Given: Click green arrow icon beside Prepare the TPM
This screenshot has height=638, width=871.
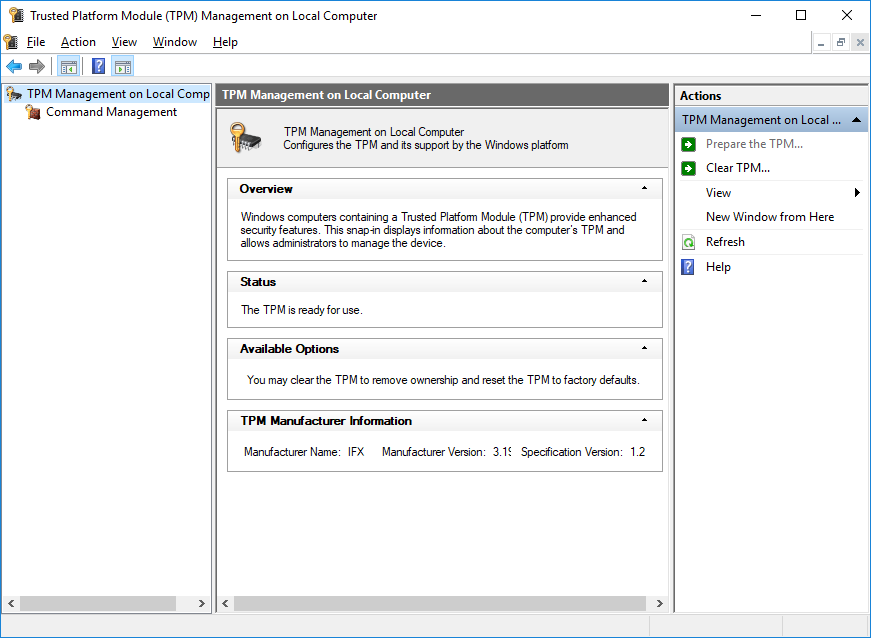Looking at the screenshot, I should pos(688,144).
